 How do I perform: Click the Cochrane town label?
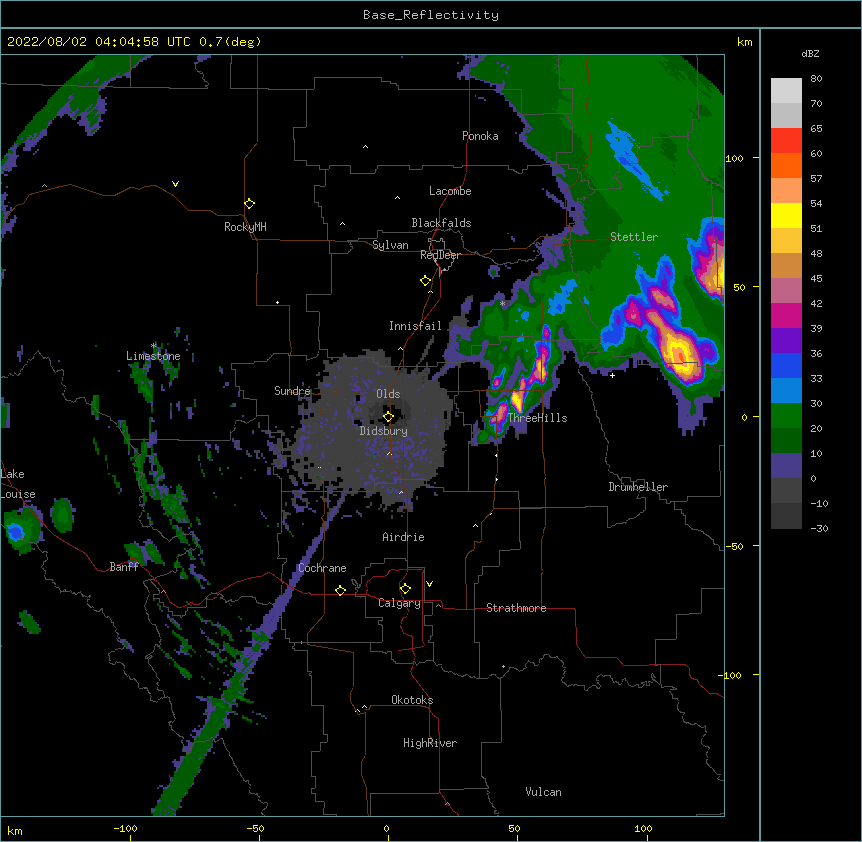click(x=322, y=568)
